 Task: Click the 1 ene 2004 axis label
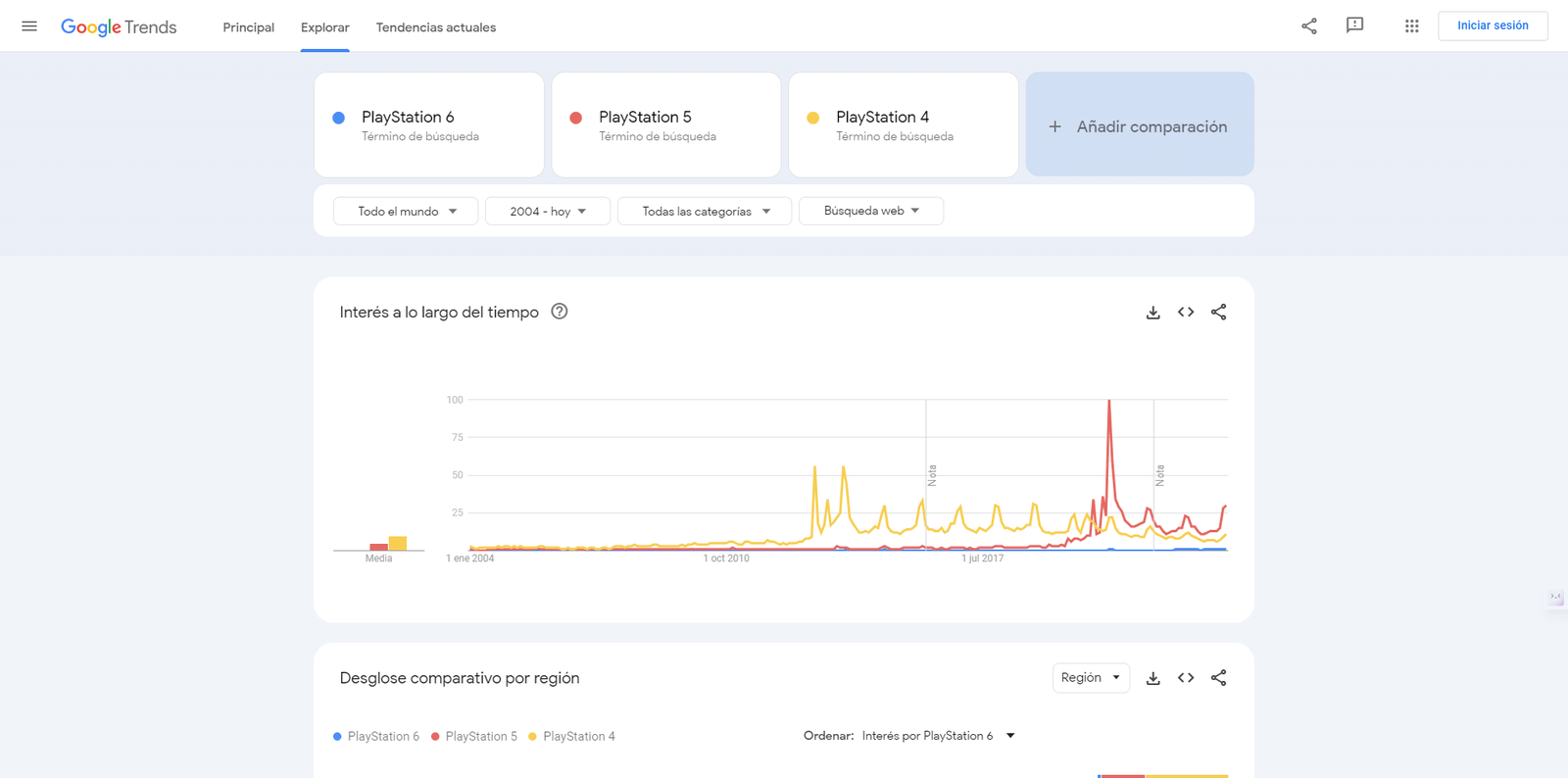pos(470,559)
